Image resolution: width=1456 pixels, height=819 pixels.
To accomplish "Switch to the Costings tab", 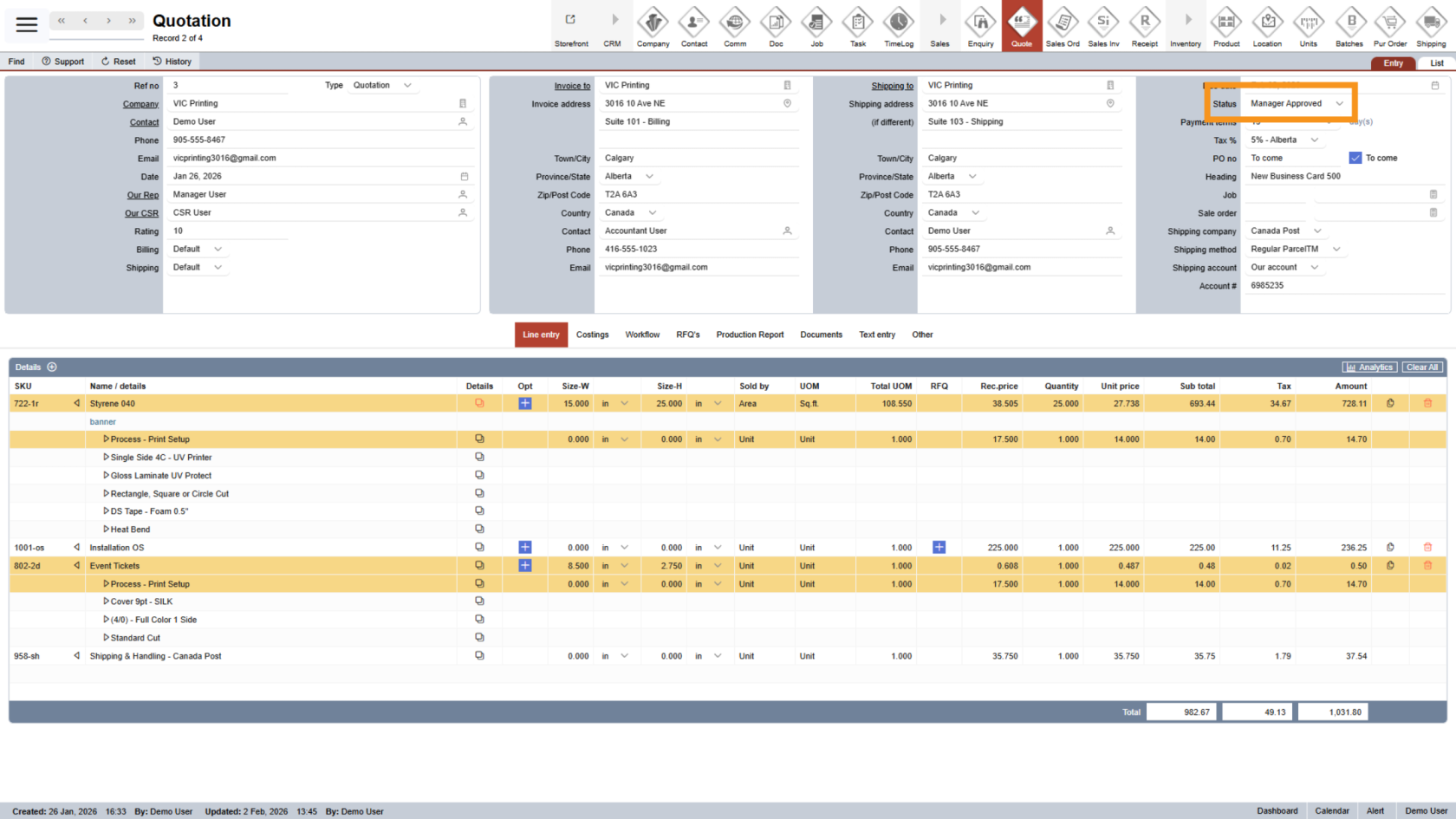I will point(592,335).
